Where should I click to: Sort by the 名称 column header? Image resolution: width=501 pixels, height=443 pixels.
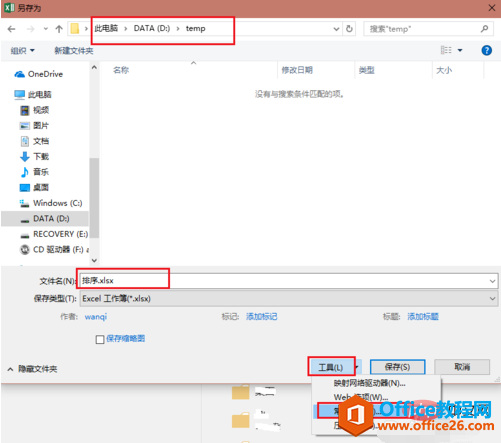point(121,70)
